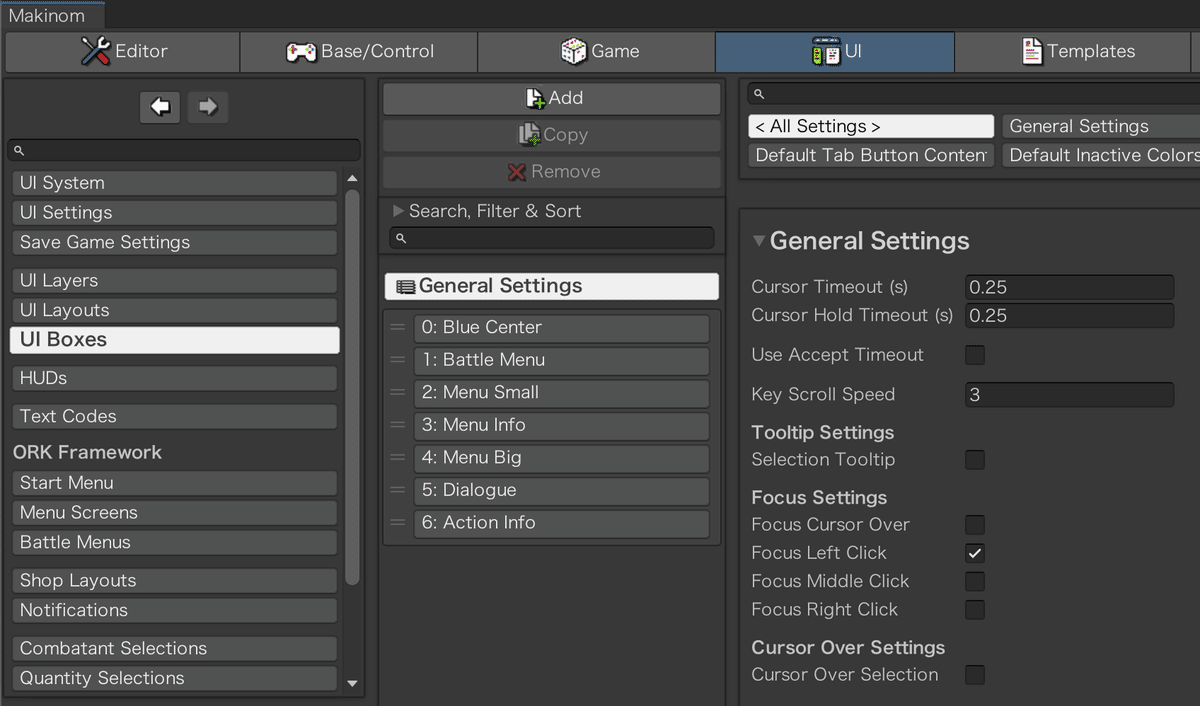
Task: Open the Notifications section
Action: point(175,610)
